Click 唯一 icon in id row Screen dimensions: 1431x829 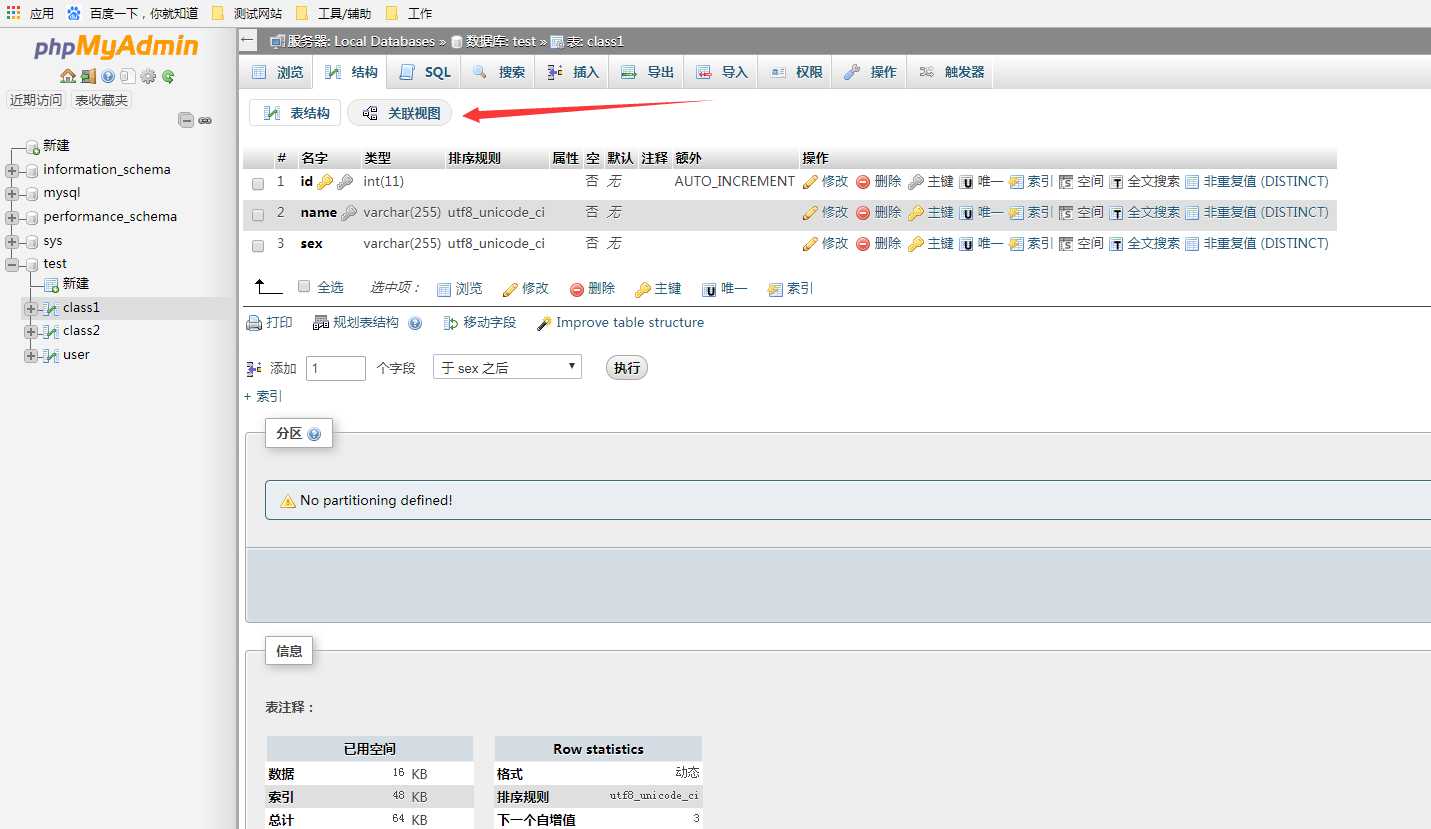click(967, 182)
